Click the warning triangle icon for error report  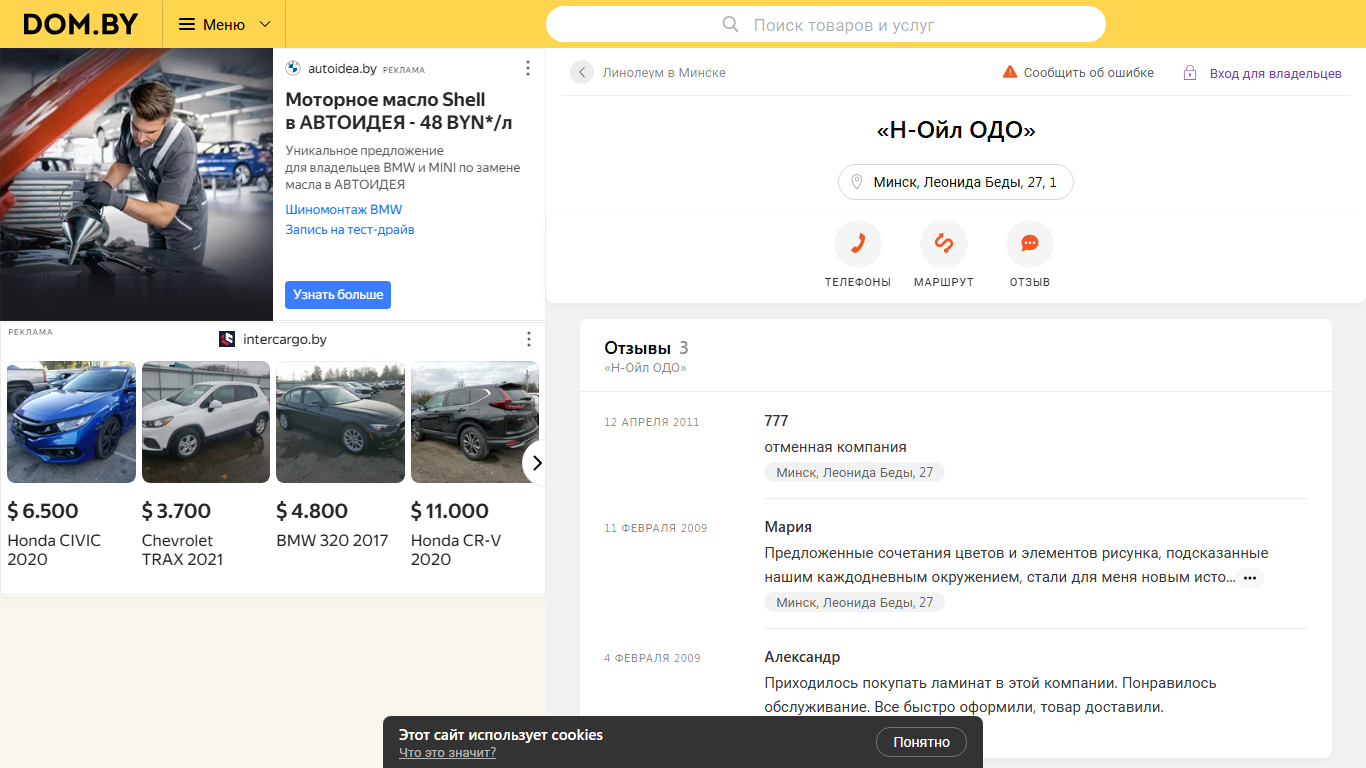coord(1010,72)
